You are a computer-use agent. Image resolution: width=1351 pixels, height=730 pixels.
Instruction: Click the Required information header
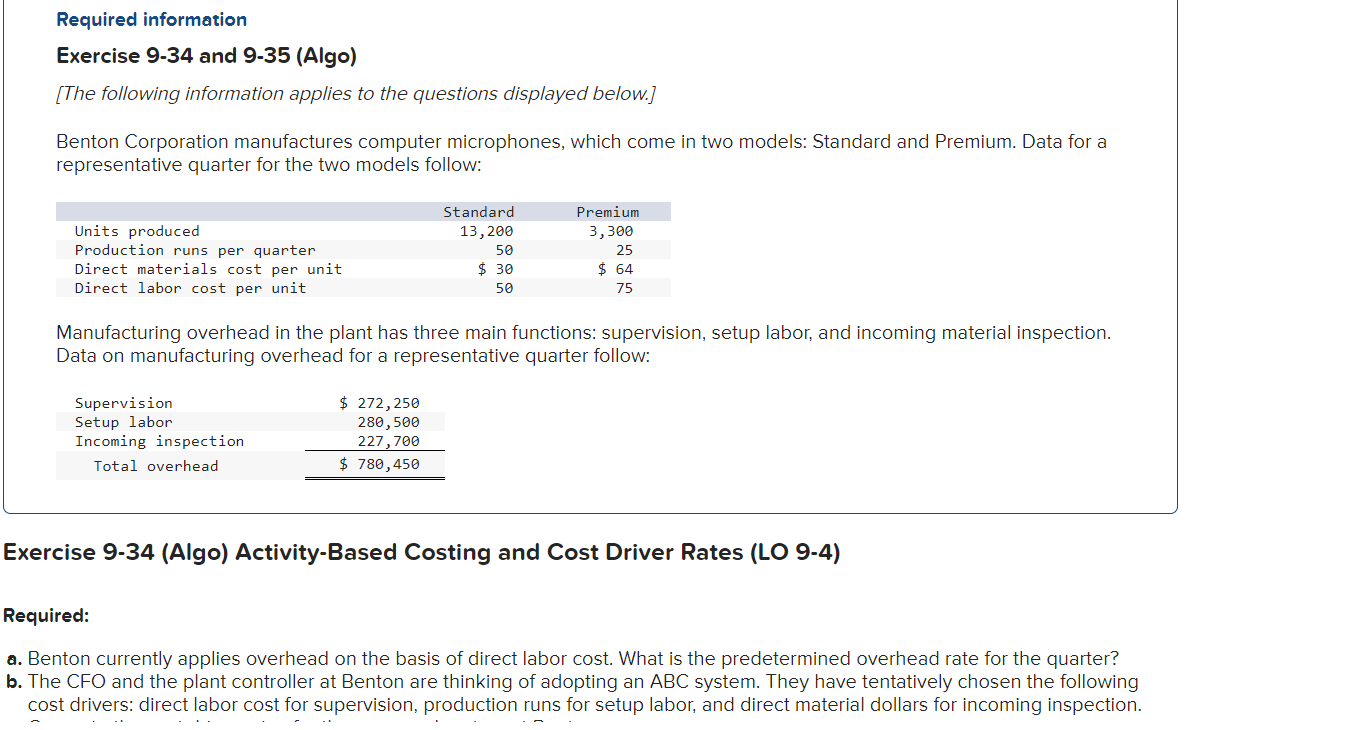pyautogui.click(x=151, y=19)
